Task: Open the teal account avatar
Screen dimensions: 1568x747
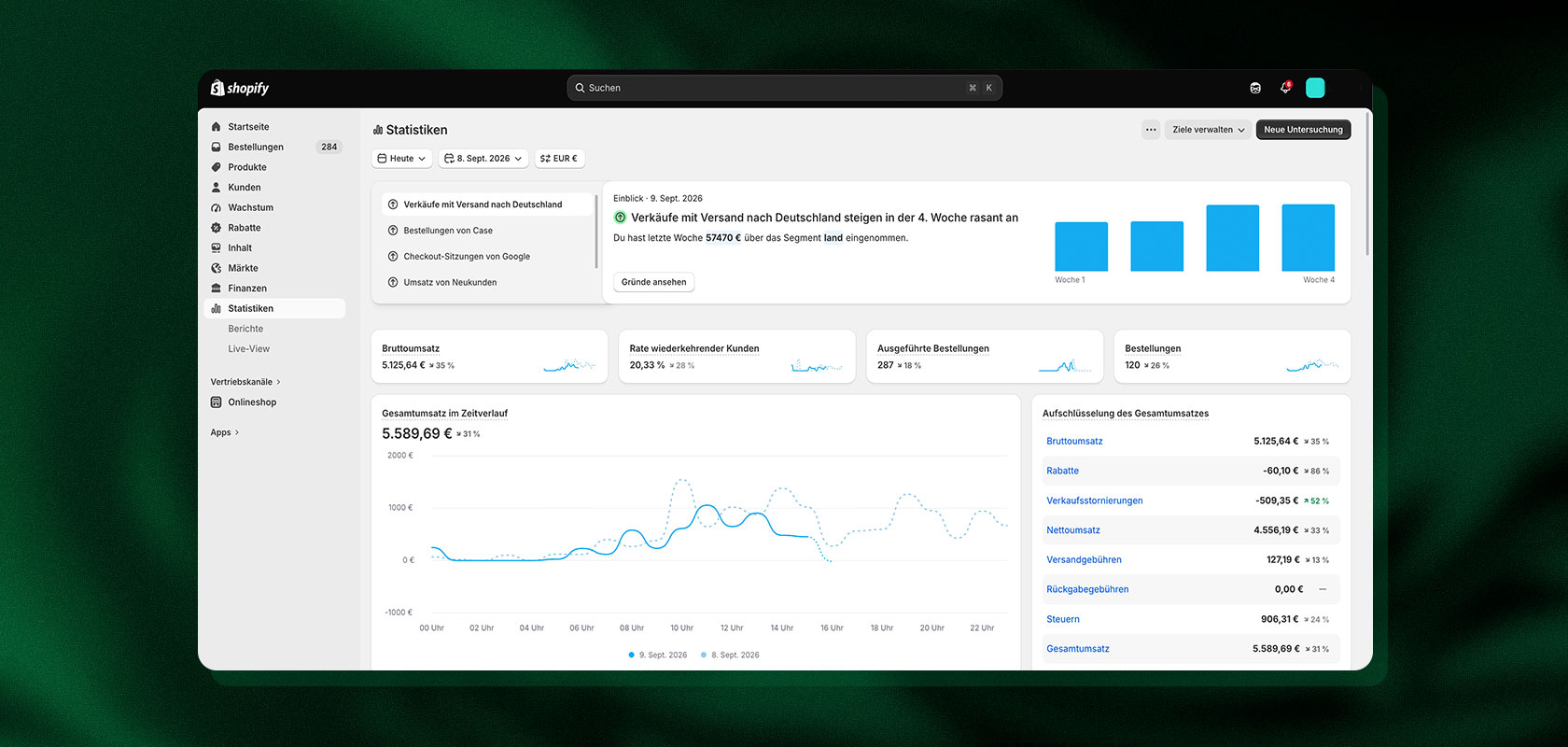Action: click(x=1315, y=88)
